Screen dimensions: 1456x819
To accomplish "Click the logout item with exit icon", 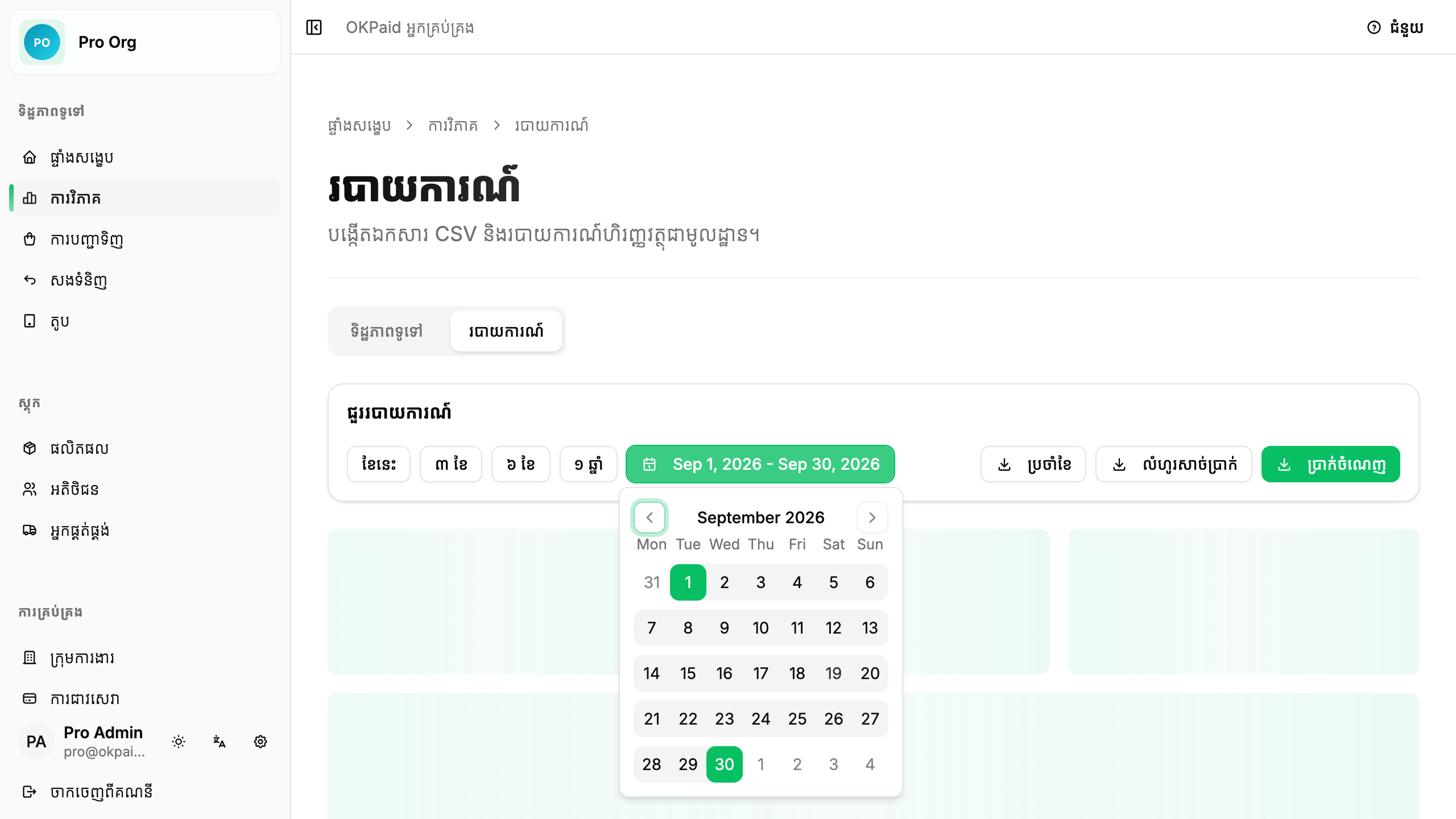I will pyautogui.click(x=146, y=792).
